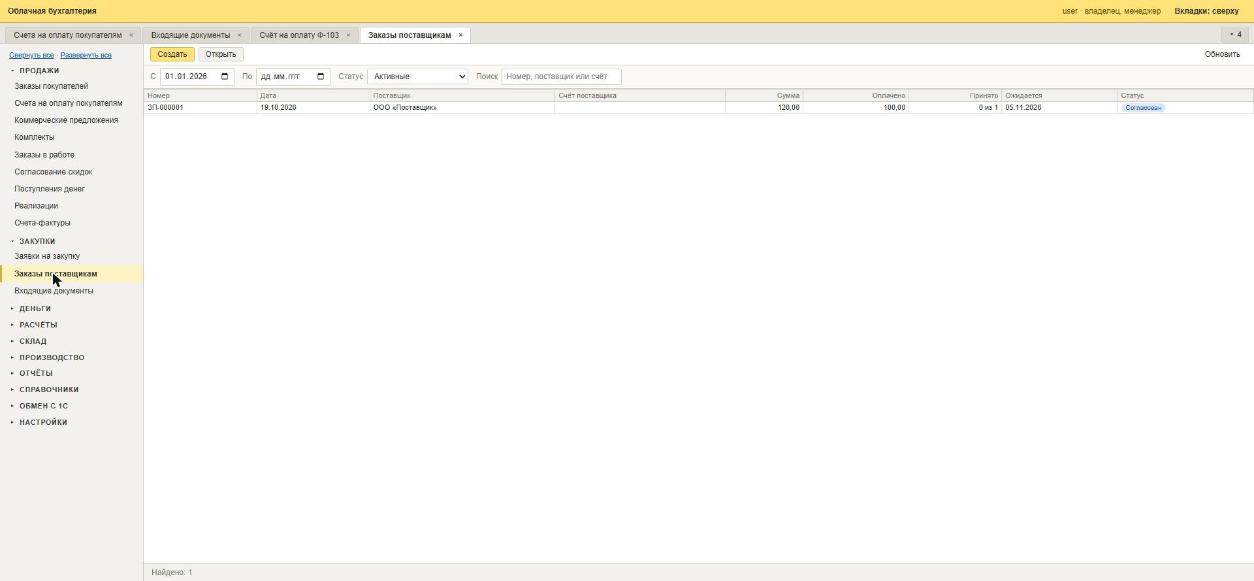The height and width of the screenshot is (581, 1254).
Task: Select order row ЗП-000001
Action: tap(698, 107)
